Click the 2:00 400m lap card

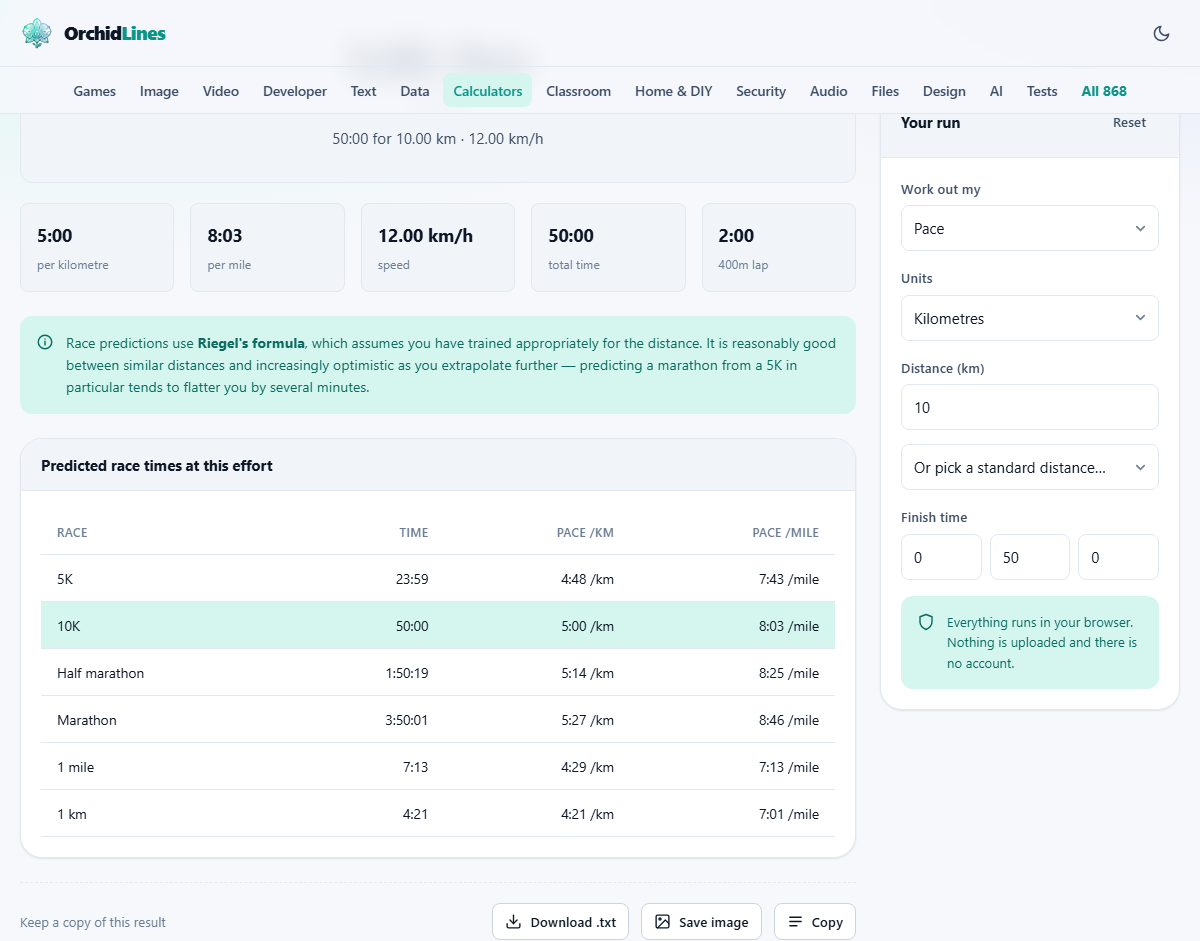coord(779,248)
